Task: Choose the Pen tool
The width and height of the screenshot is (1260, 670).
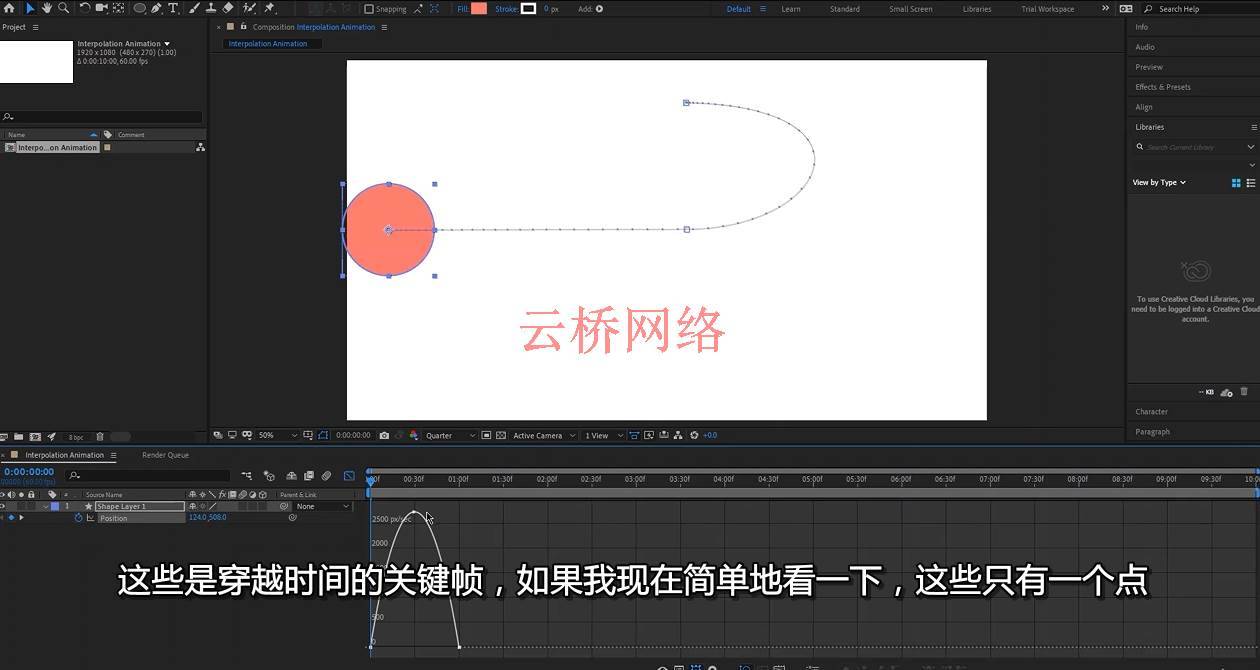Action: pos(156,8)
